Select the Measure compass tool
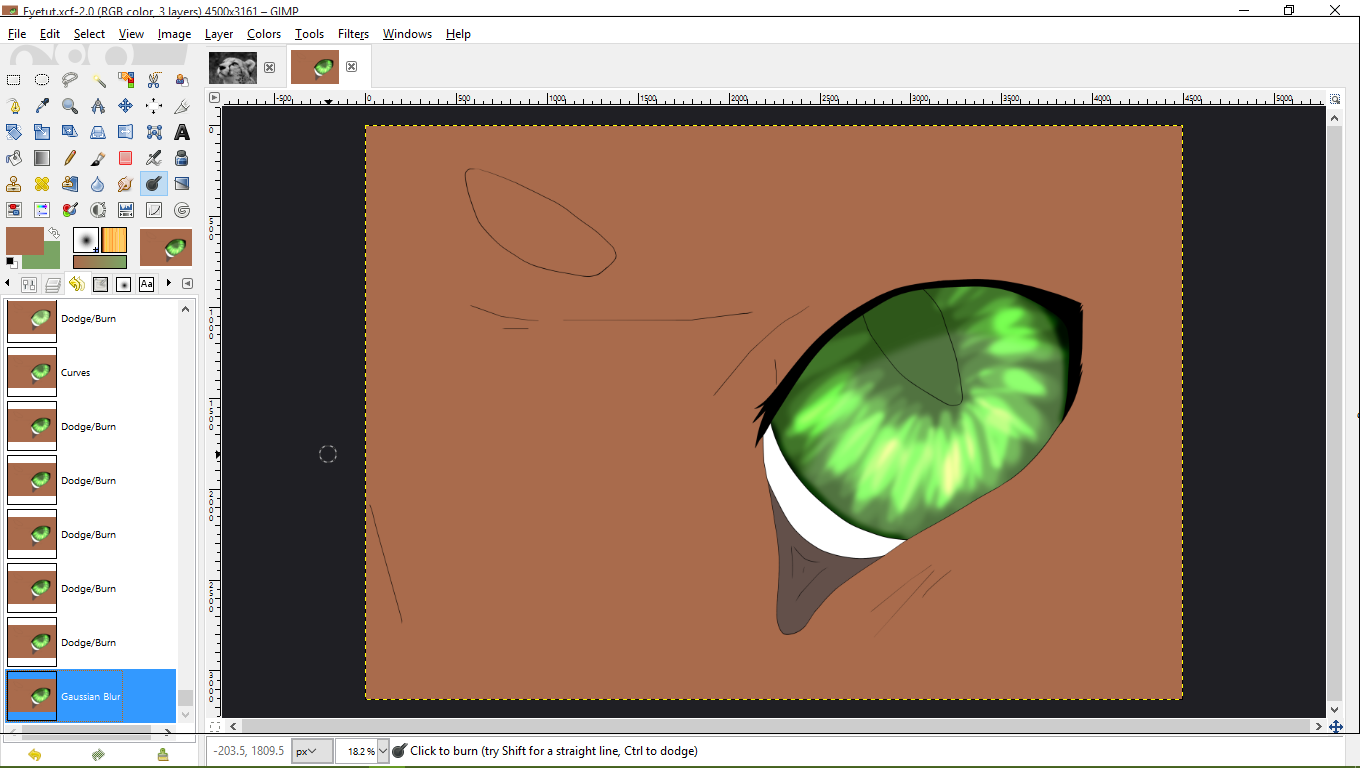Image resolution: width=1360 pixels, height=768 pixels. tap(98, 106)
